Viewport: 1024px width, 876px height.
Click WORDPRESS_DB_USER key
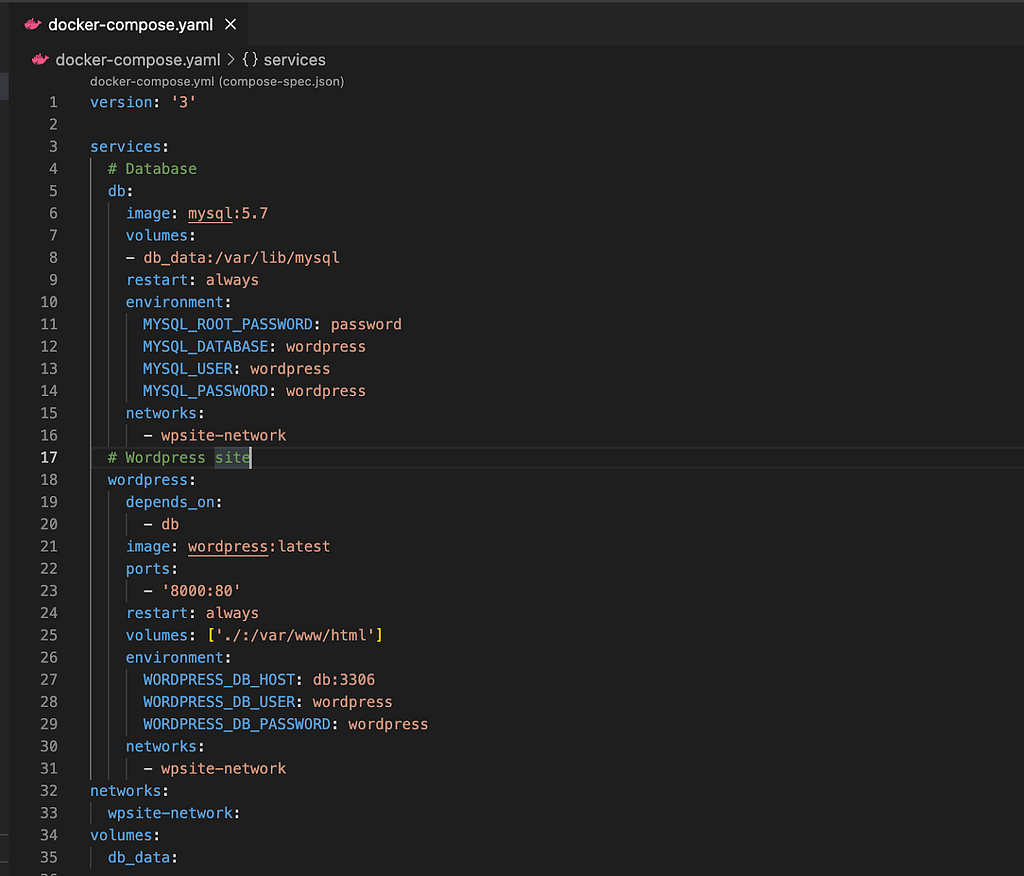coord(219,702)
